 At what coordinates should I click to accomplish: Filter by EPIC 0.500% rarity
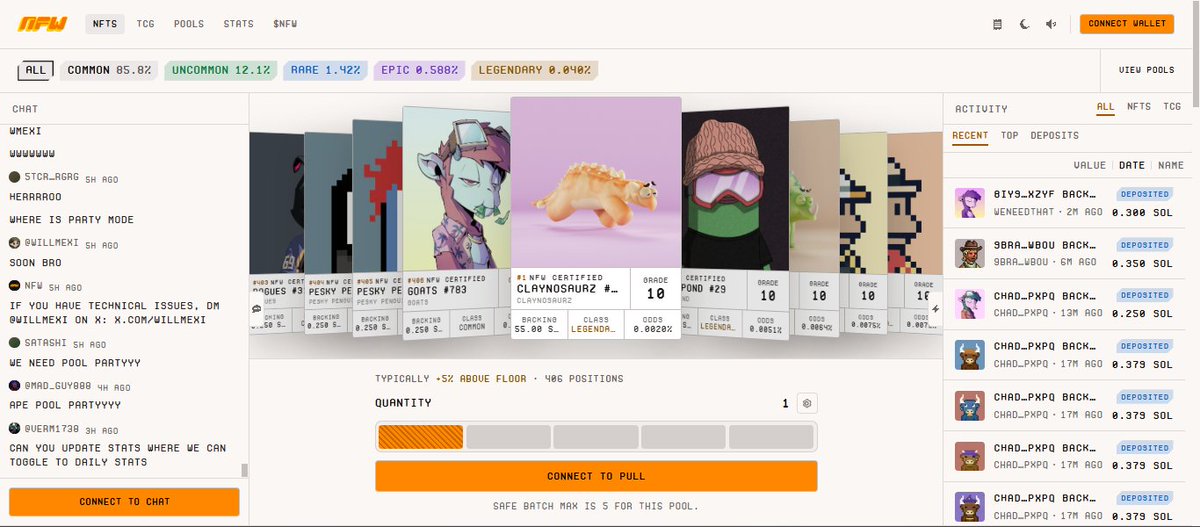(x=419, y=70)
